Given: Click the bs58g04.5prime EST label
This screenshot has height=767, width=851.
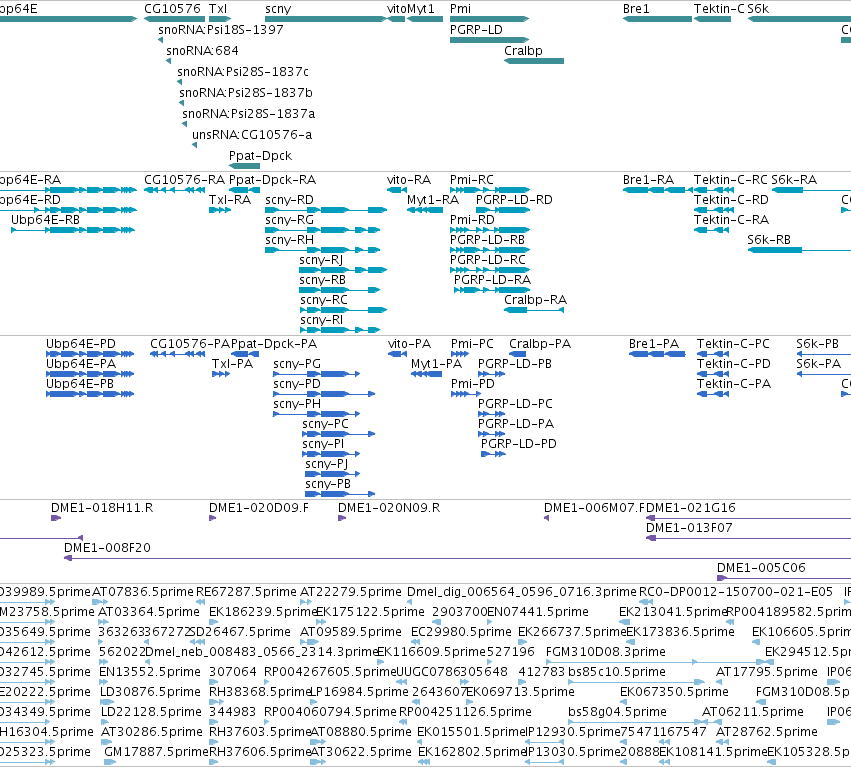Looking at the screenshot, I should point(617,712).
